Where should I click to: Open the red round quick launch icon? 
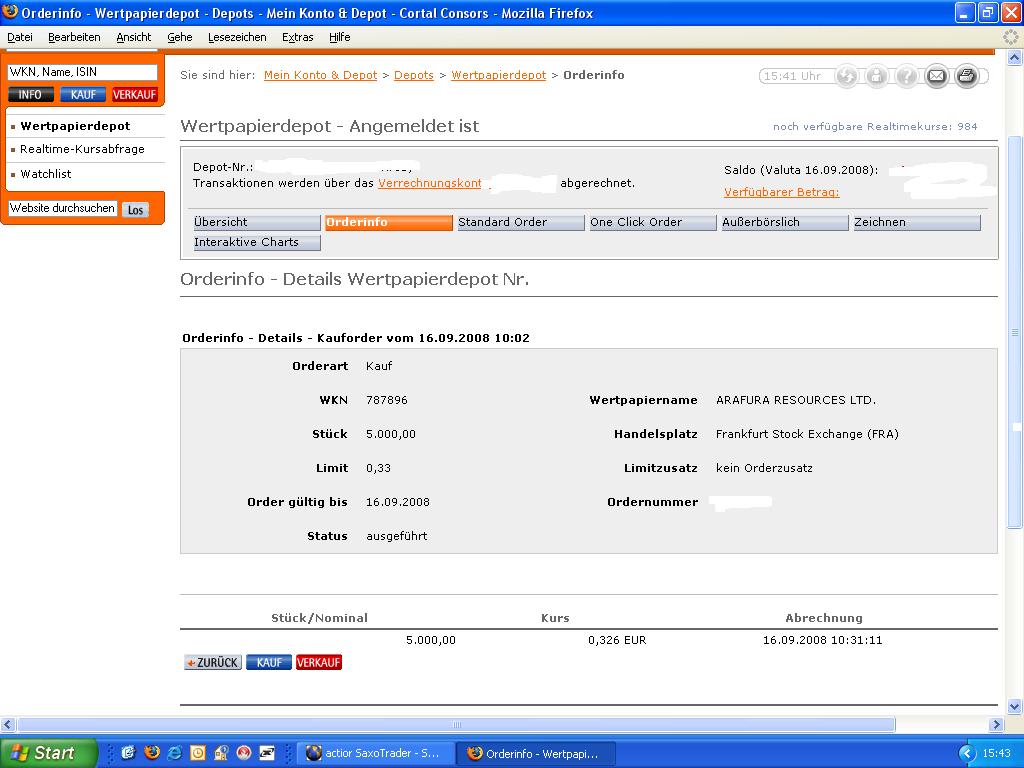[244, 752]
